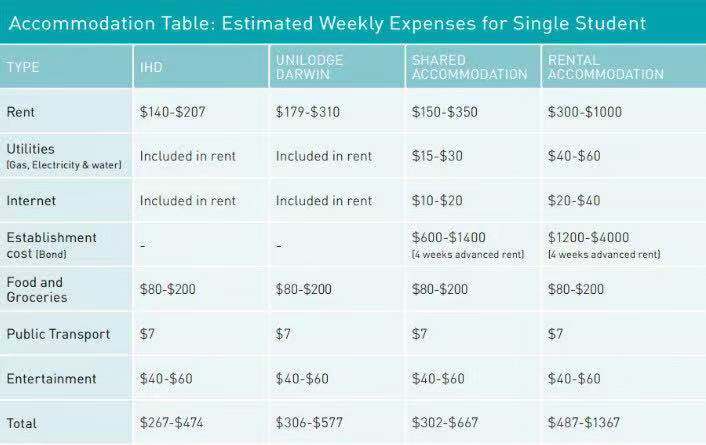
Task: Select the Rental Accommodation column header
Action: point(605,67)
